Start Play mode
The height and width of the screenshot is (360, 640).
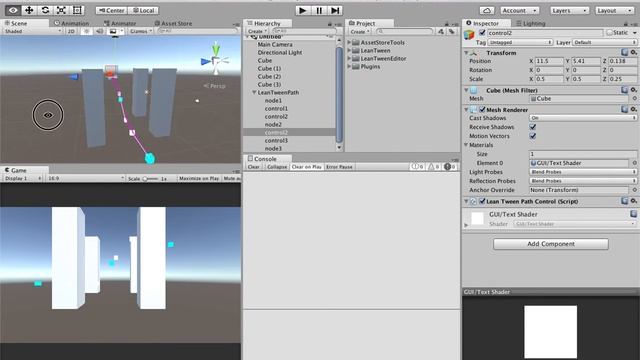pos(302,10)
